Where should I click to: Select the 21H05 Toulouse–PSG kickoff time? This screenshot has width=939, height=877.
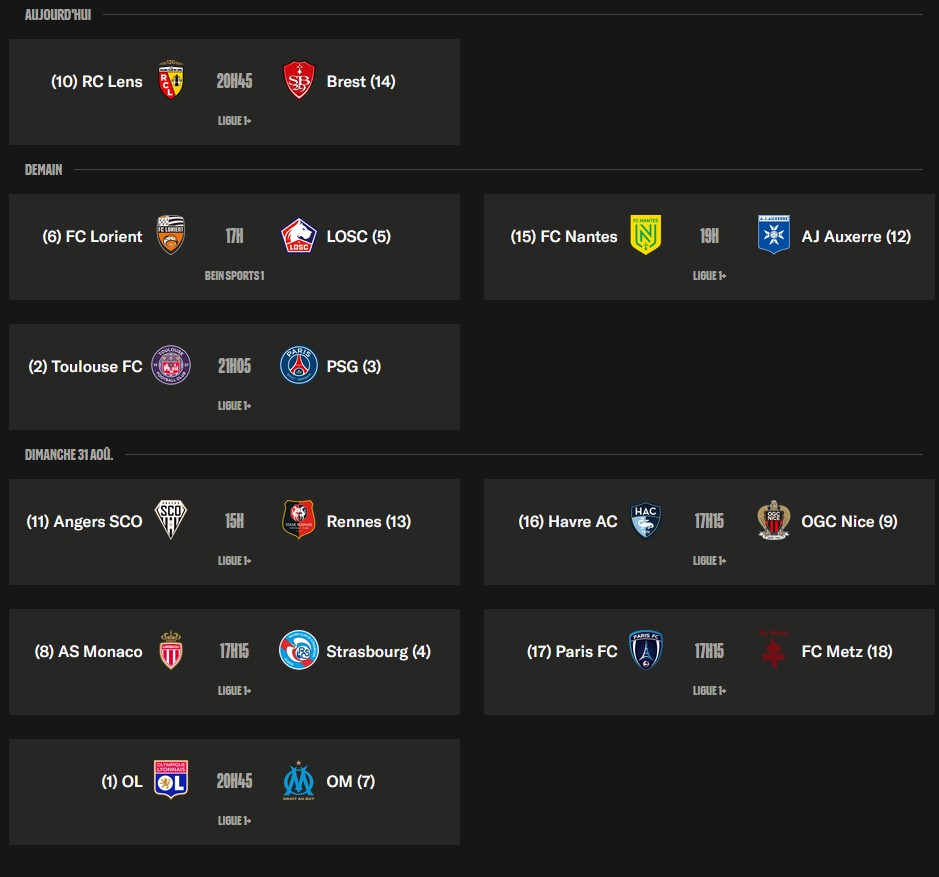(234, 366)
